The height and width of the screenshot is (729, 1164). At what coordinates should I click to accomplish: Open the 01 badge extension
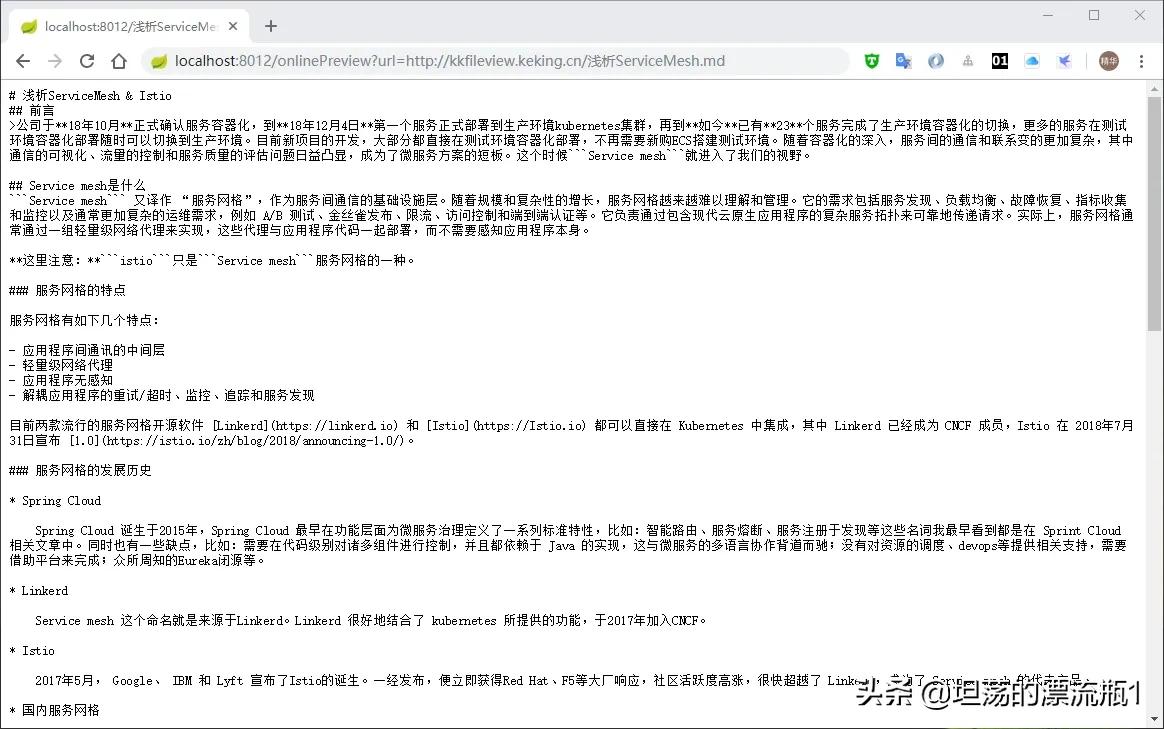[999, 60]
